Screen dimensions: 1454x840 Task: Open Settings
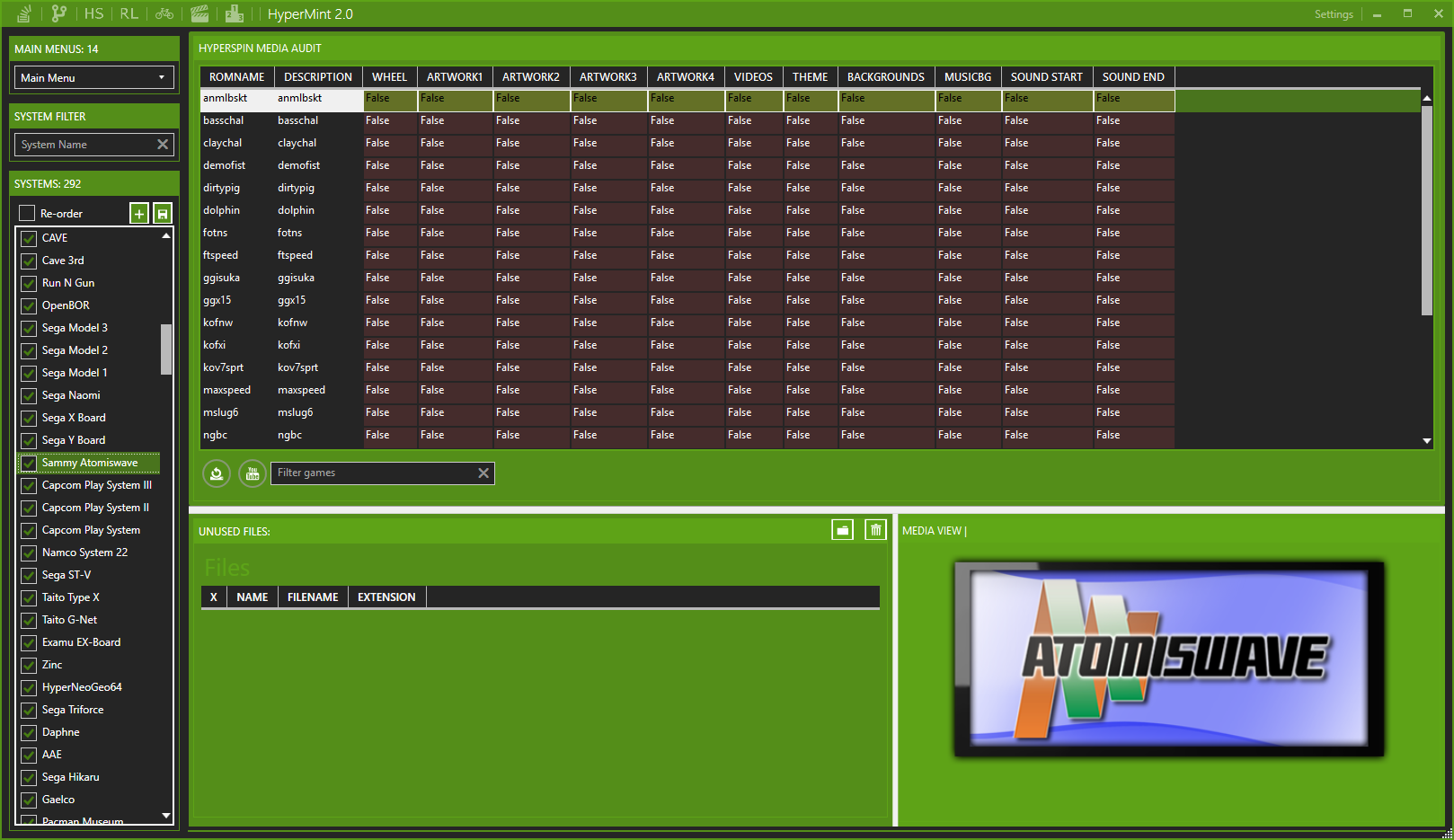tap(1334, 14)
